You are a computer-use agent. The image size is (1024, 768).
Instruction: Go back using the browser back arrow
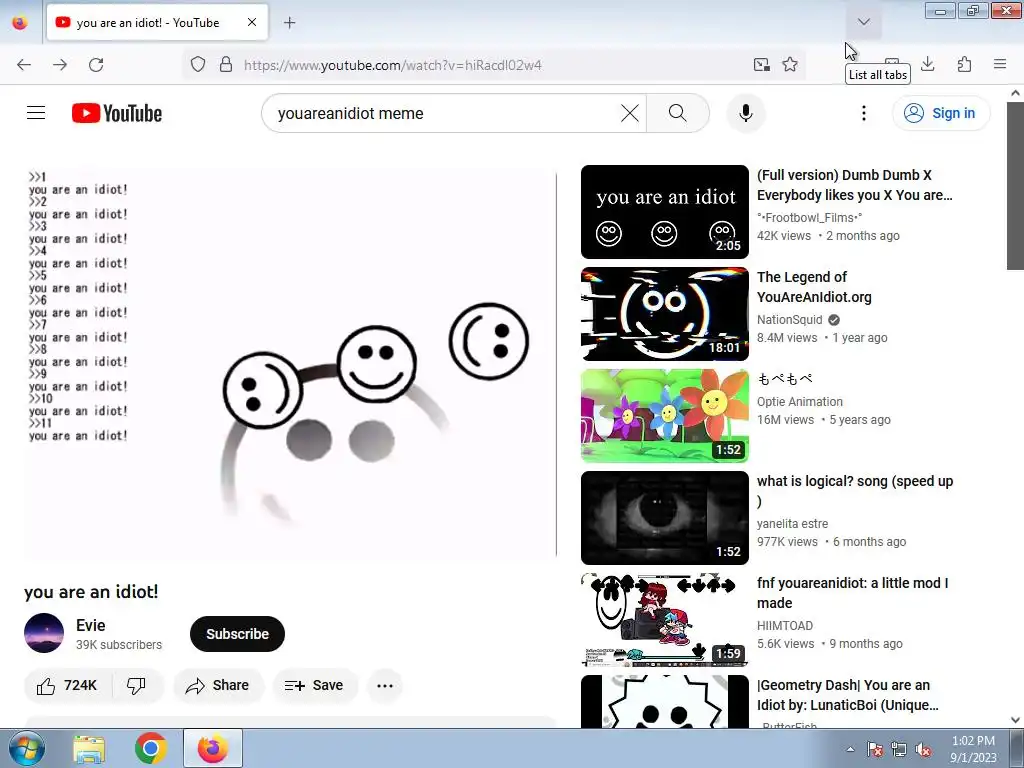point(24,65)
